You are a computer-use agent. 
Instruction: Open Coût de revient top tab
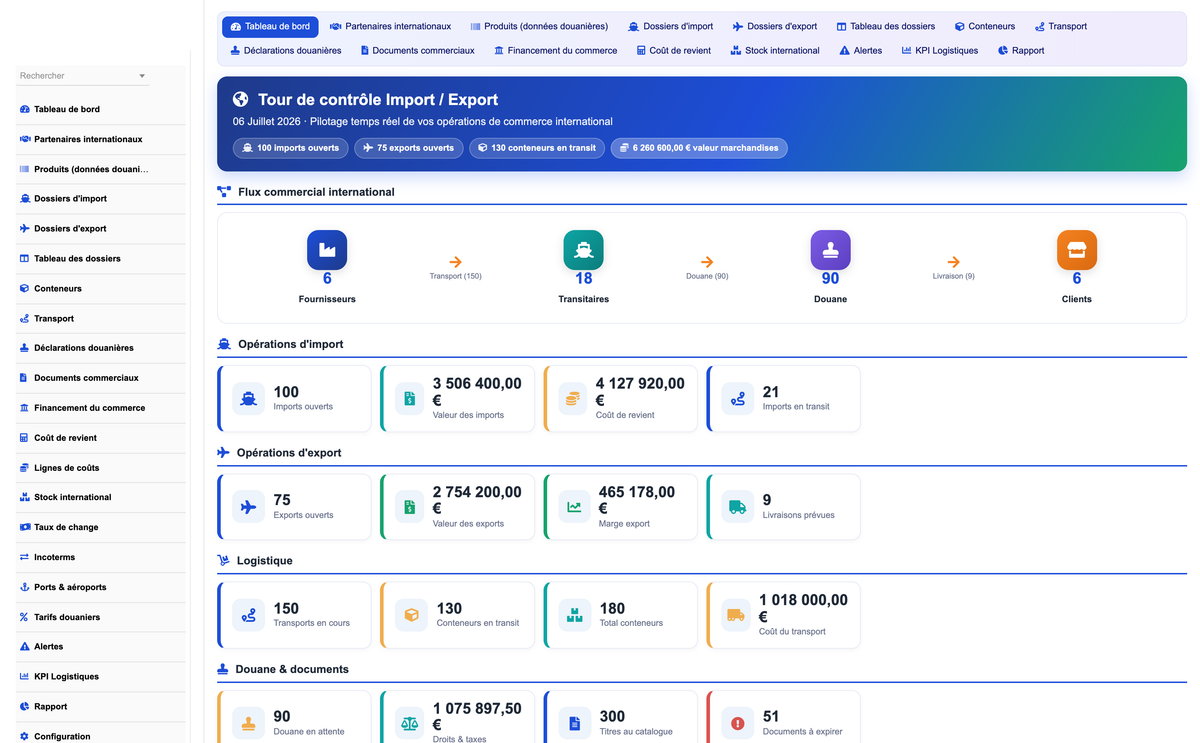pyautogui.click(x=674, y=50)
